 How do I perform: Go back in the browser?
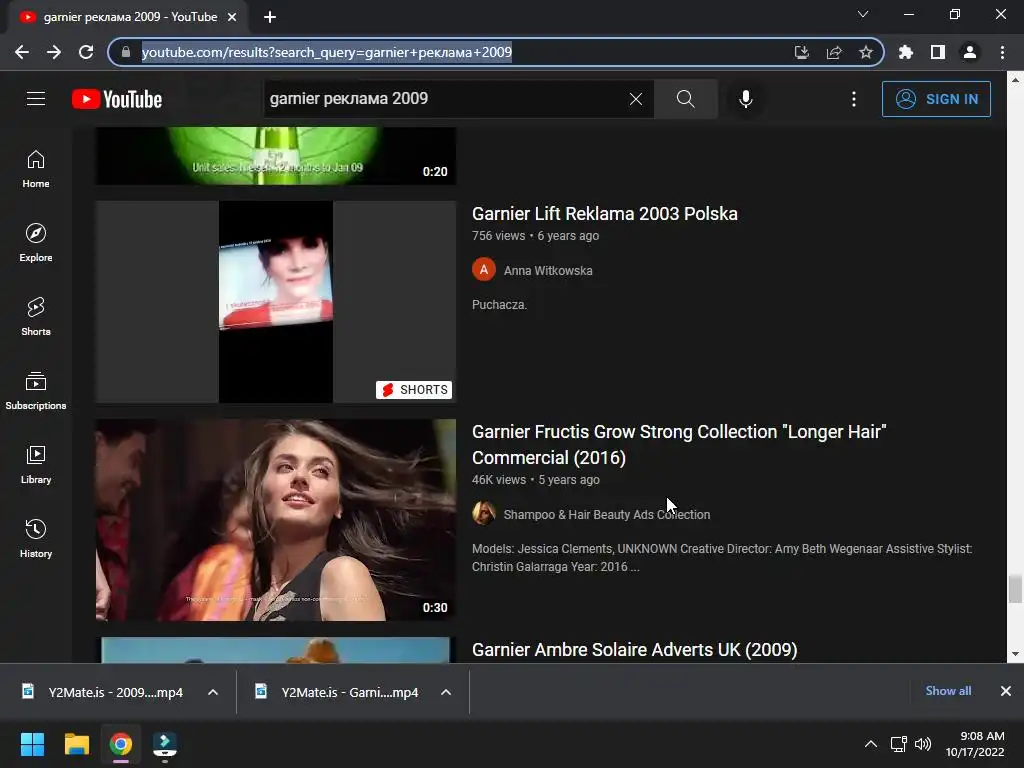point(22,52)
